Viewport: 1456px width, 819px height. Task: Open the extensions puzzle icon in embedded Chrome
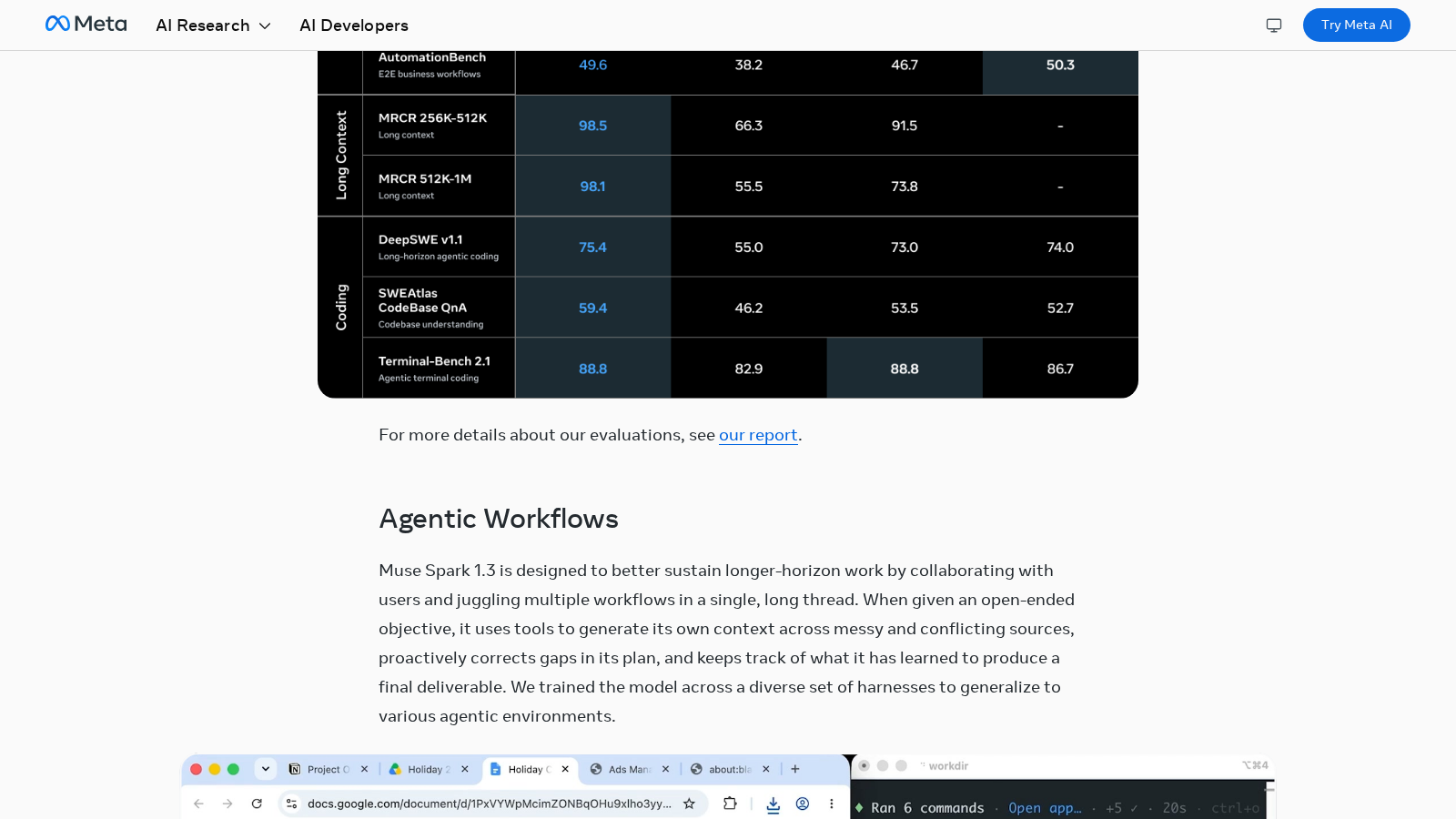[x=730, y=804]
